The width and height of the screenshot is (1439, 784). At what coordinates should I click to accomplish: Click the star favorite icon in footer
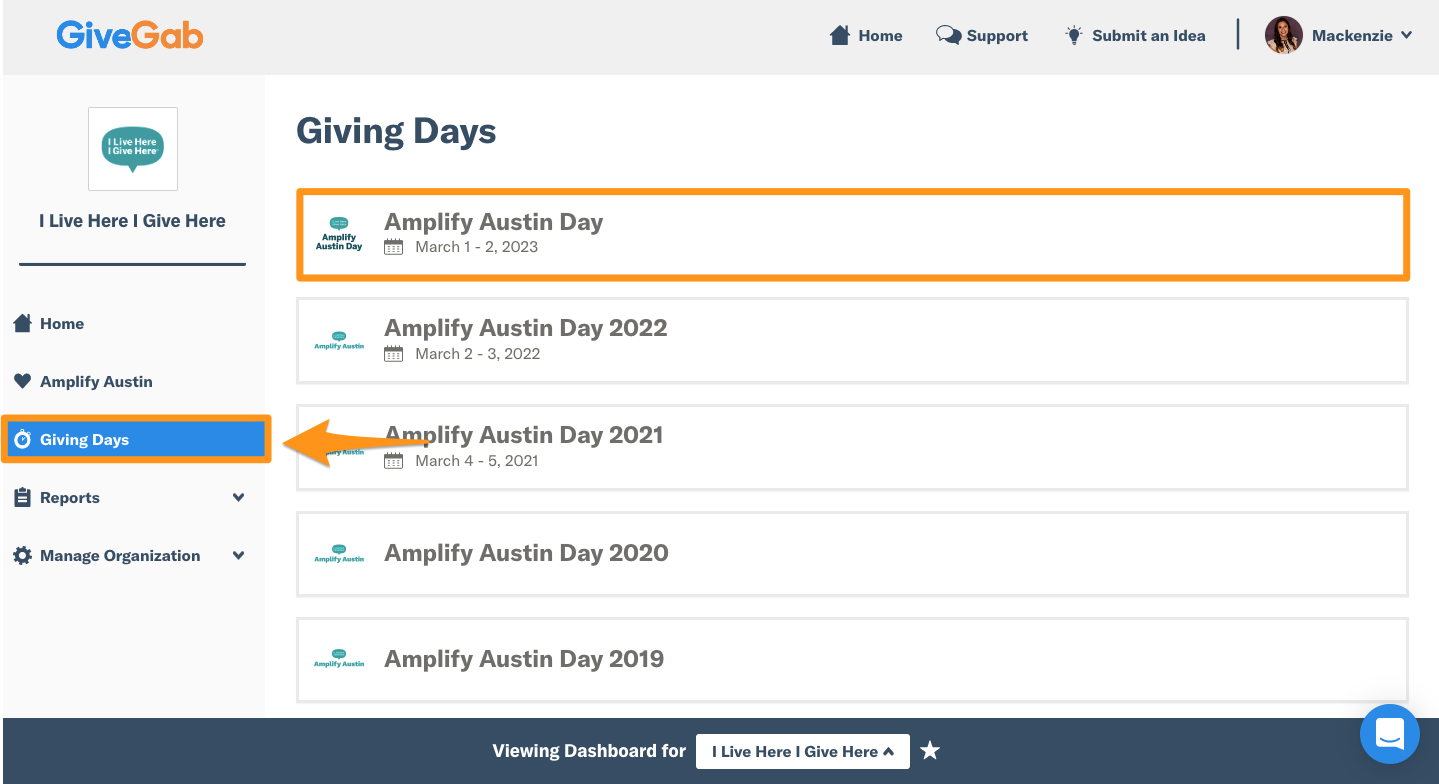pos(930,751)
